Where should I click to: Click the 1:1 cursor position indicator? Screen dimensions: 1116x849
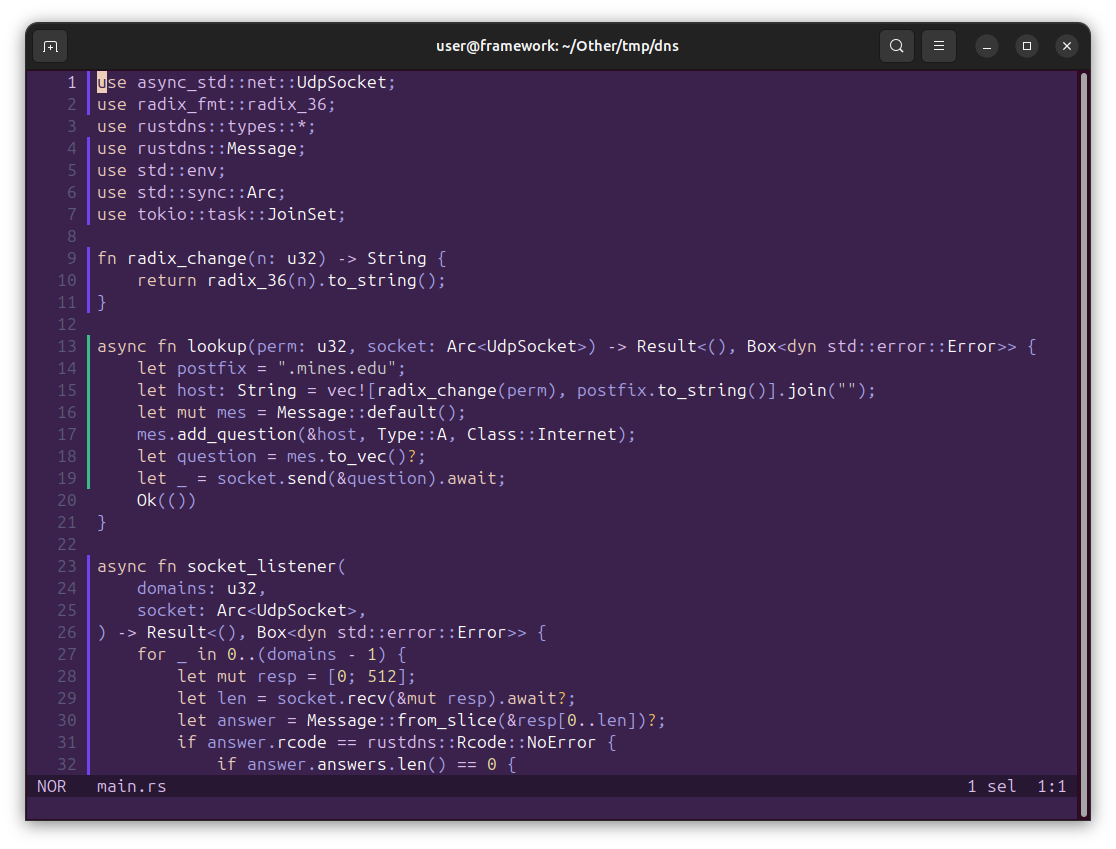pyautogui.click(x=1051, y=786)
